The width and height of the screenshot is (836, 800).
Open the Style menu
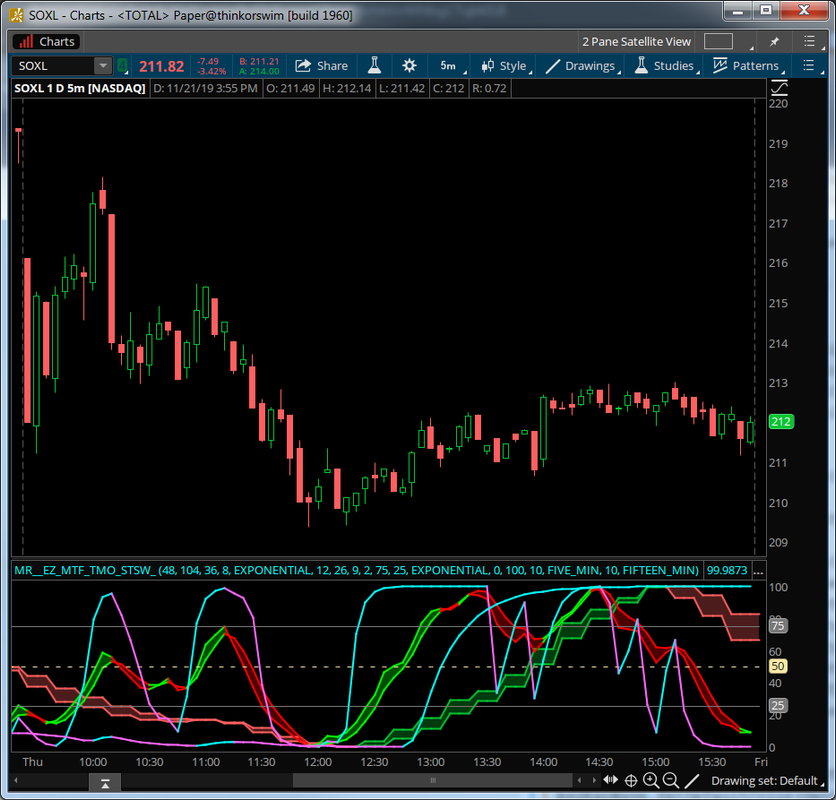[x=505, y=66]
